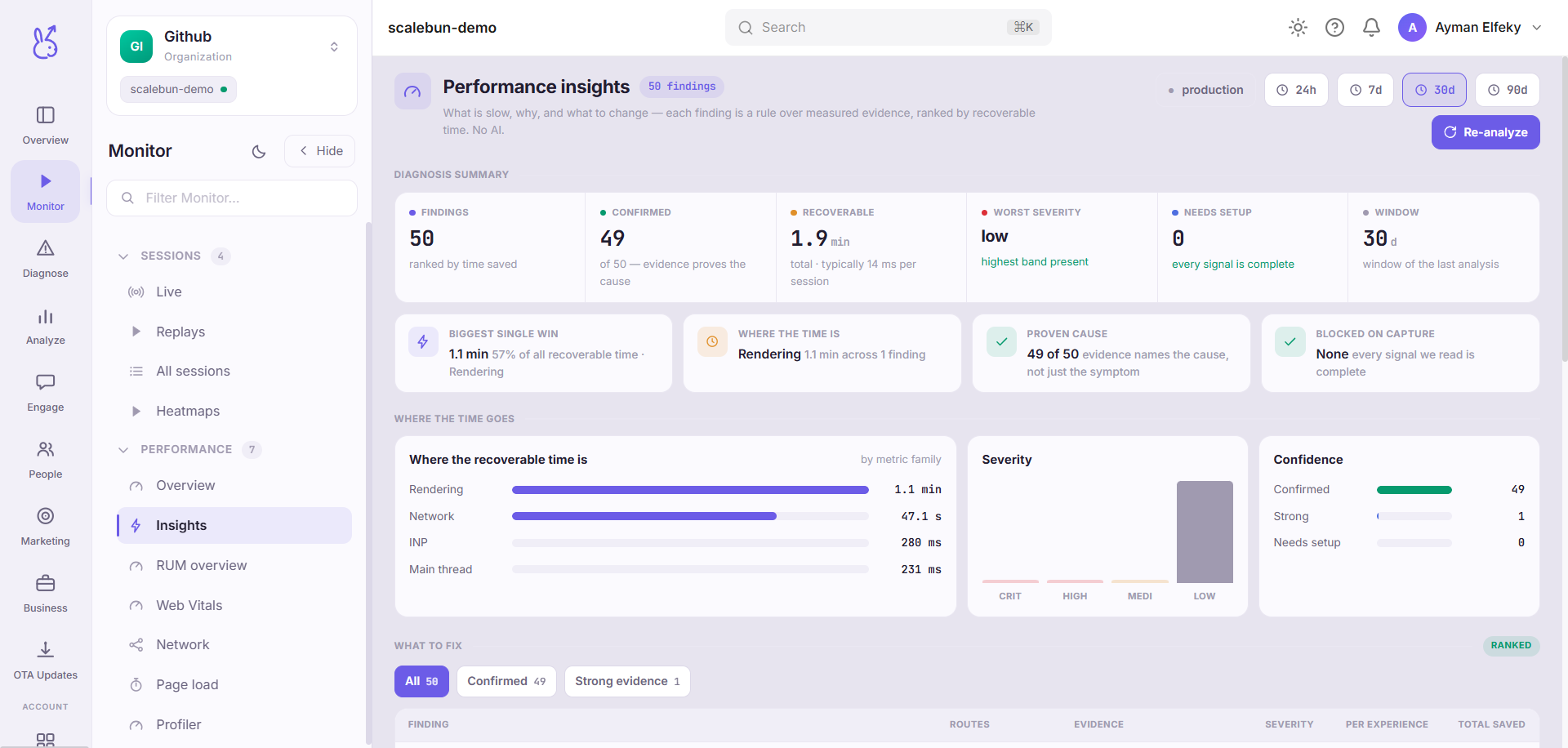Image resolution: width=1568 pixels, height=748 pixels.
Task: Open the Engage section
Action: pos(46,393)
